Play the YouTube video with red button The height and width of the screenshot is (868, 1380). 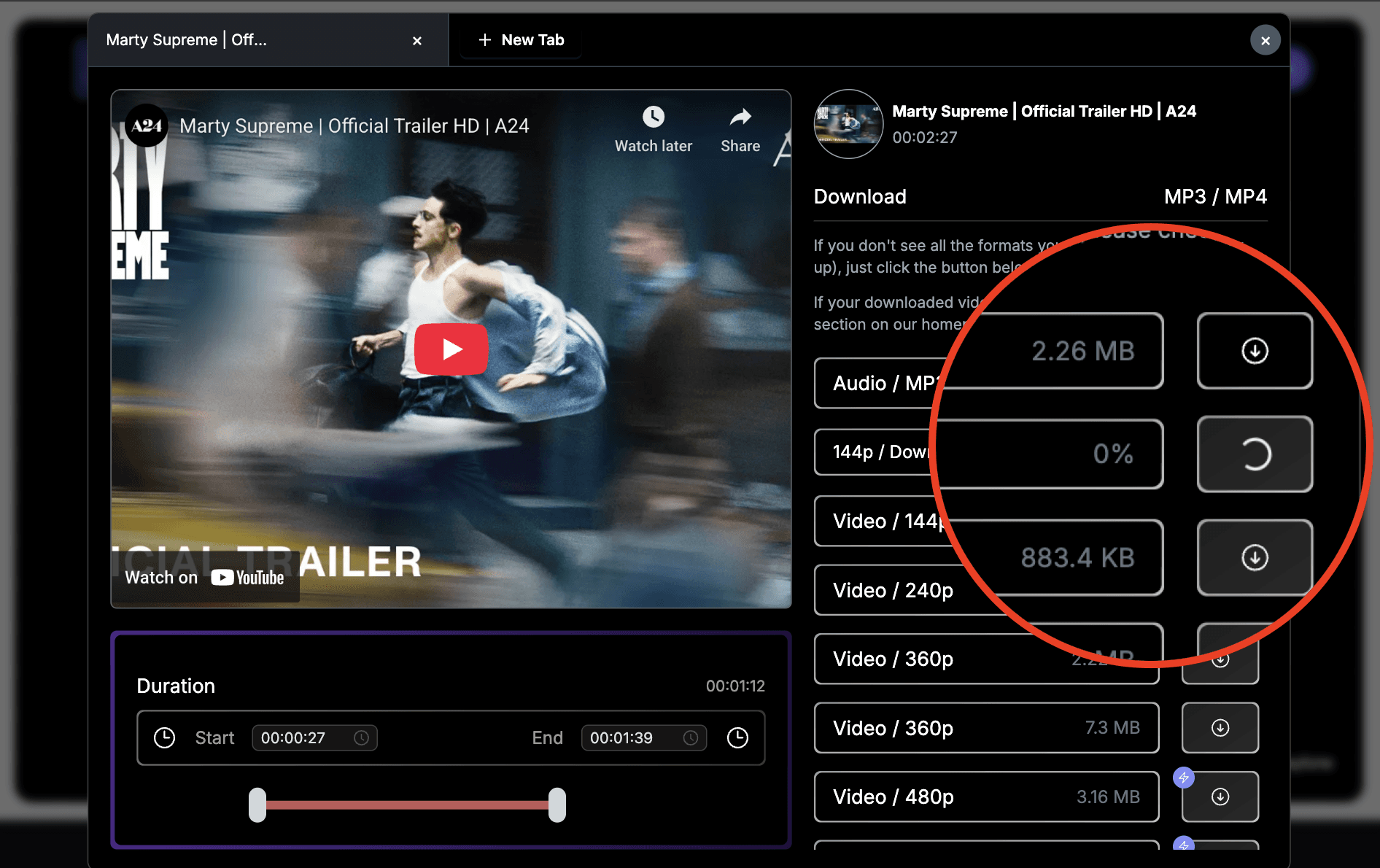[451, 349]
